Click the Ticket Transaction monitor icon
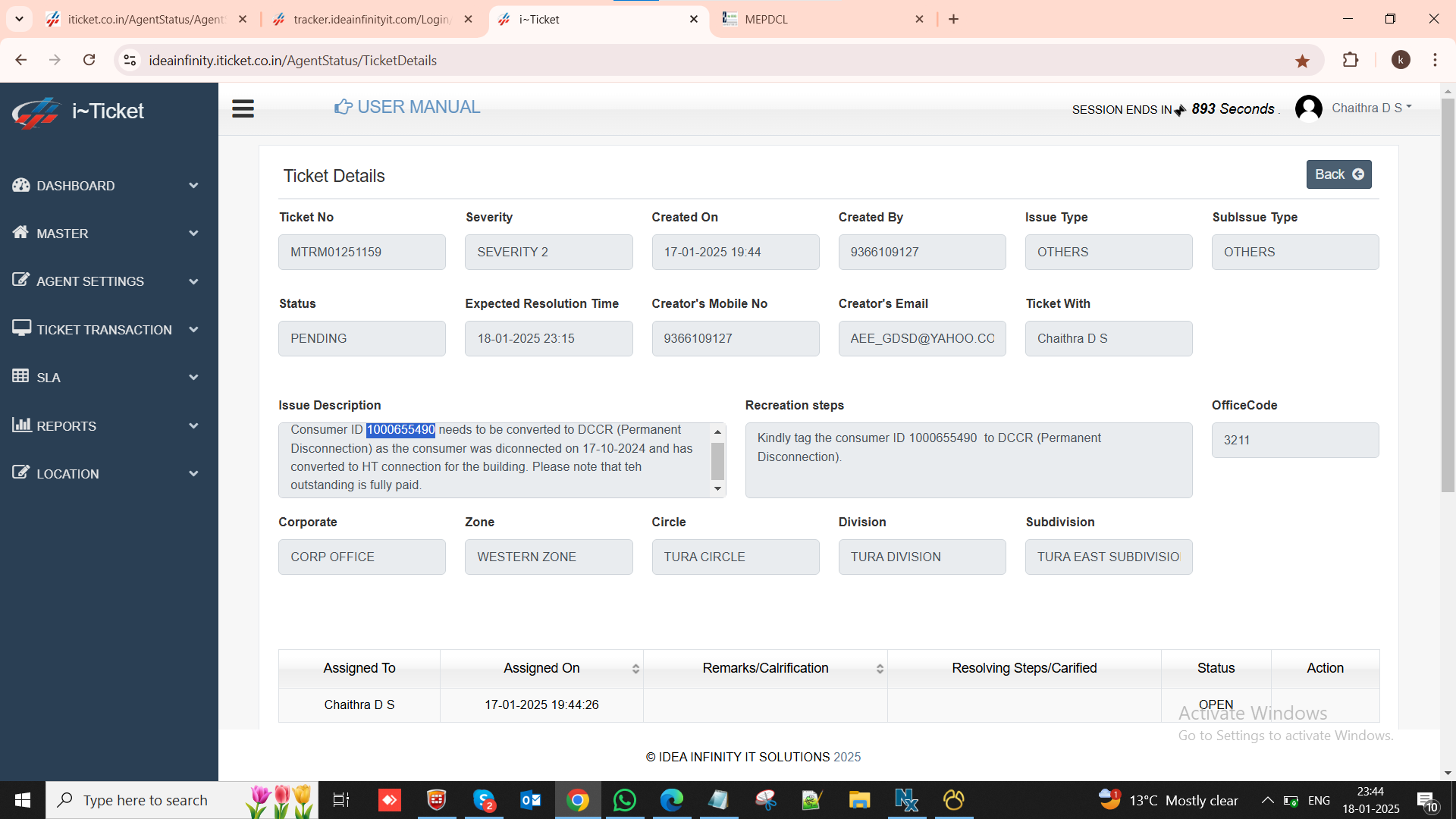Screen dimensions: 1456x819 tap(21, 328)
